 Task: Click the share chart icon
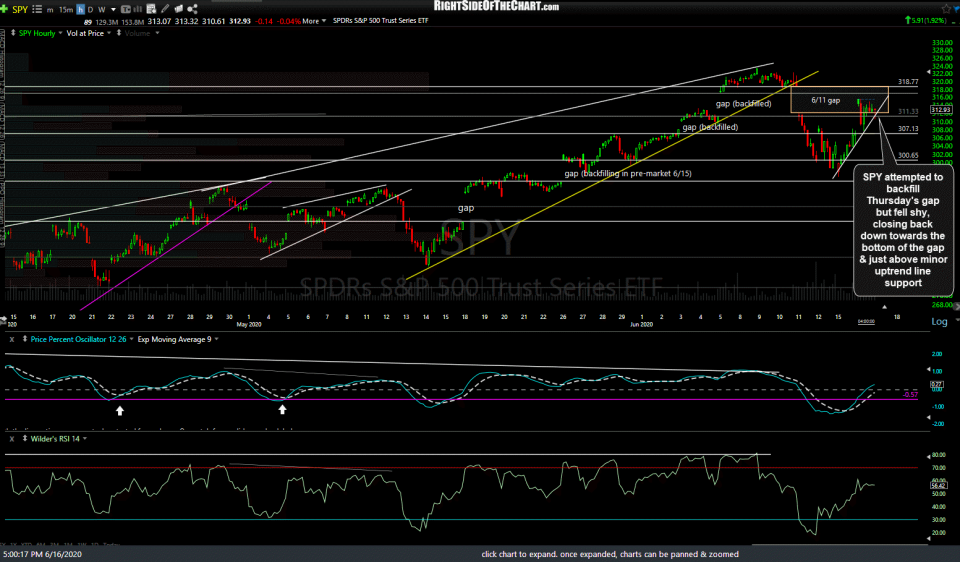(x=192, y=9)
